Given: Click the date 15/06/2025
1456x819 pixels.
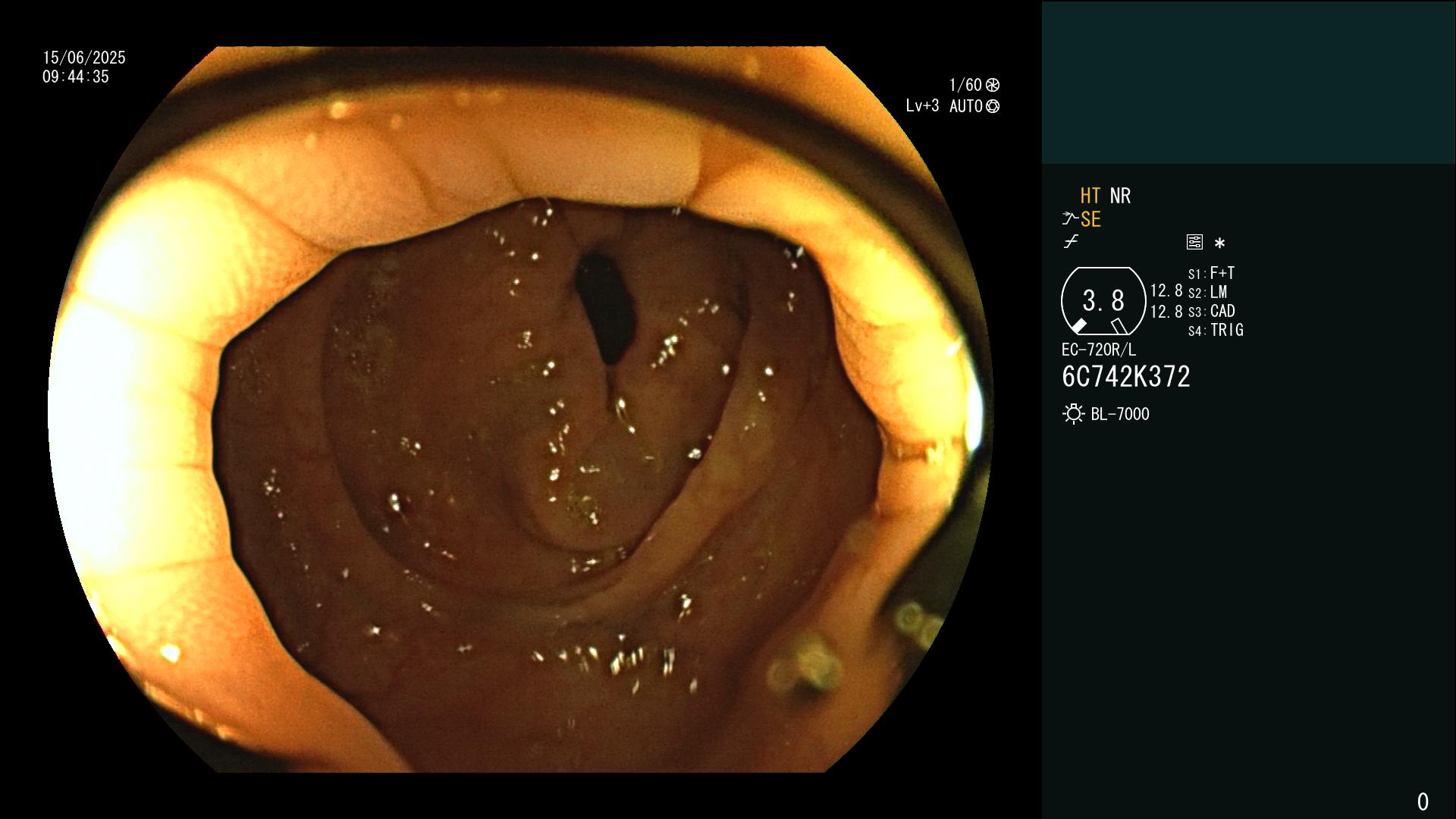Looking at the screenshot, I should pos(84,58).
